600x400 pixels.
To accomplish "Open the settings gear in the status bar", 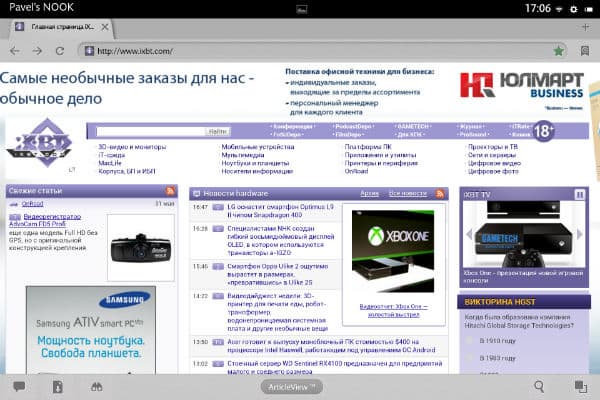I will point(574,9).
